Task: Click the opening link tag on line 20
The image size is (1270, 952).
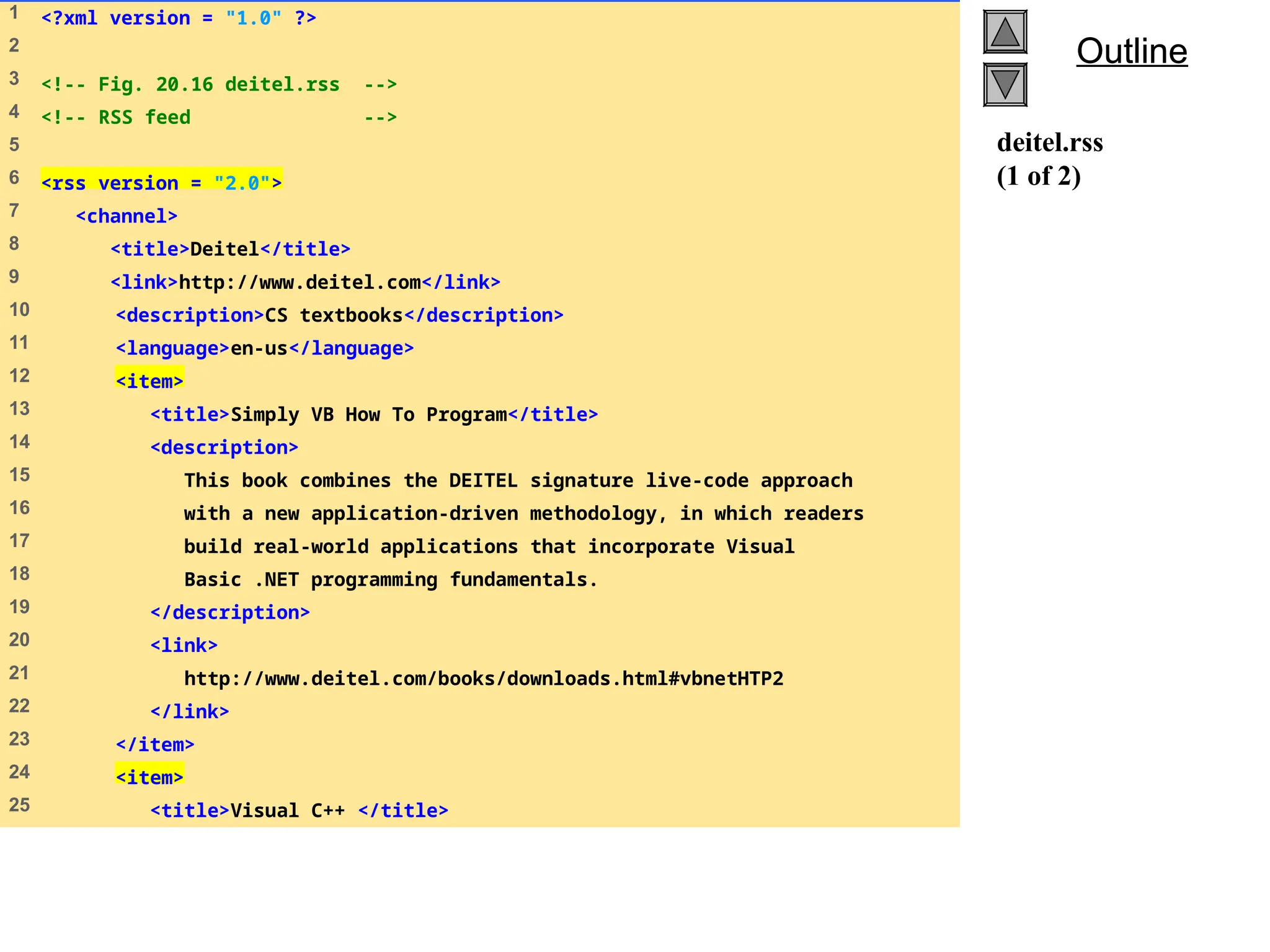Action: click(184, 646)
